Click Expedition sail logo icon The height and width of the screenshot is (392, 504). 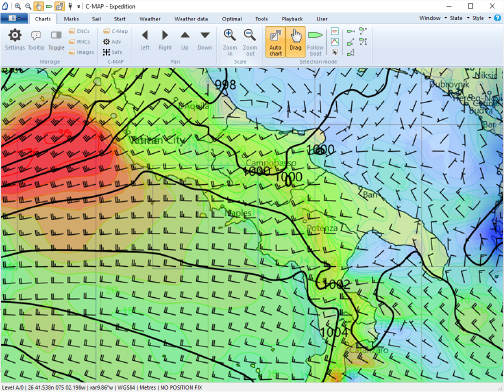pyautogui.click(x=5, y=6)
